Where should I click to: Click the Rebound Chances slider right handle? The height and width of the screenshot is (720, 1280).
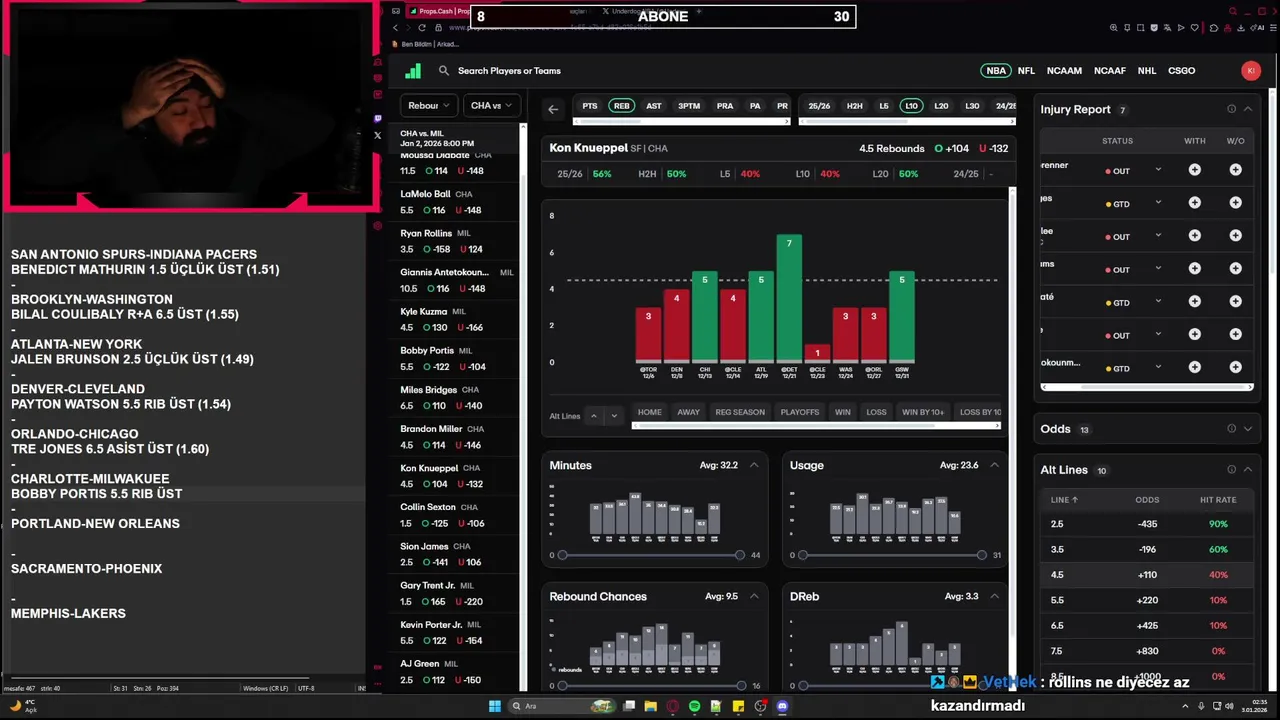tap(740, 686)
